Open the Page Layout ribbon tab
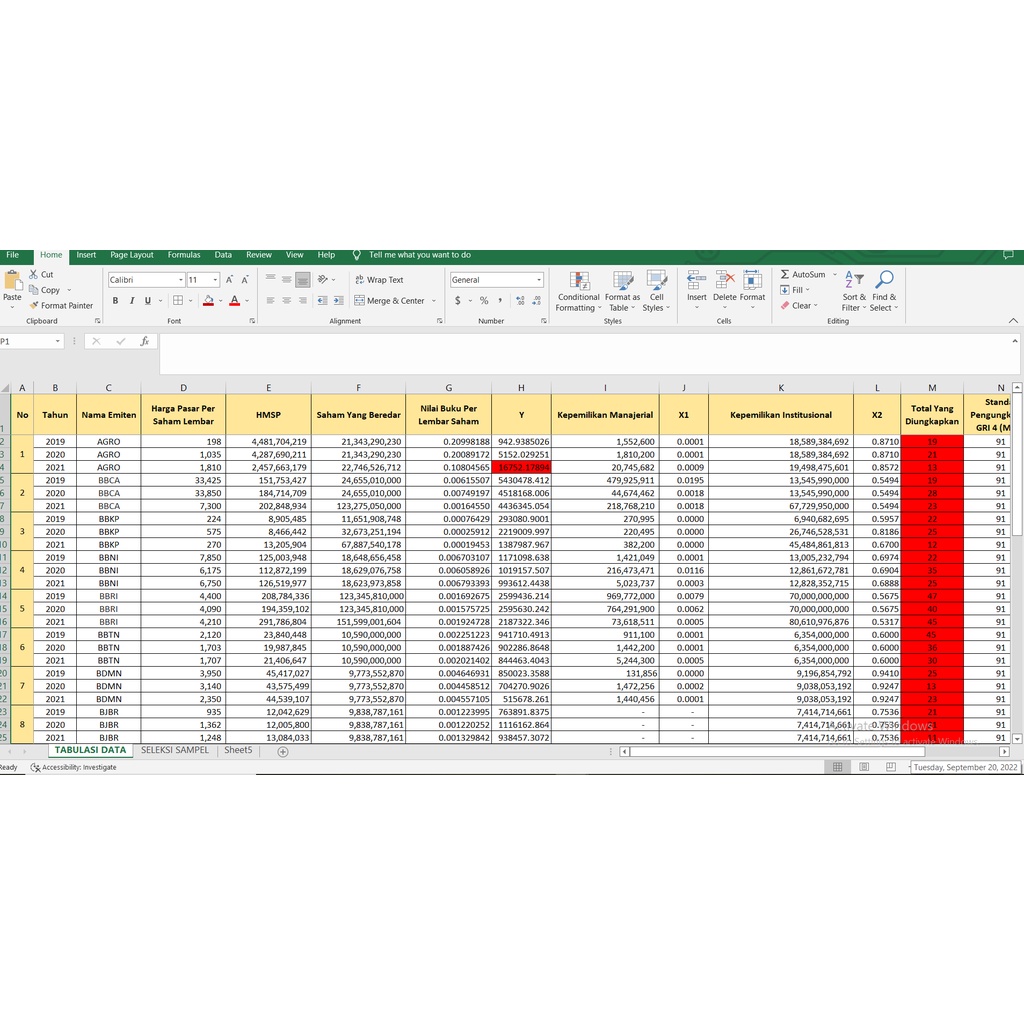 pos(132,255)
